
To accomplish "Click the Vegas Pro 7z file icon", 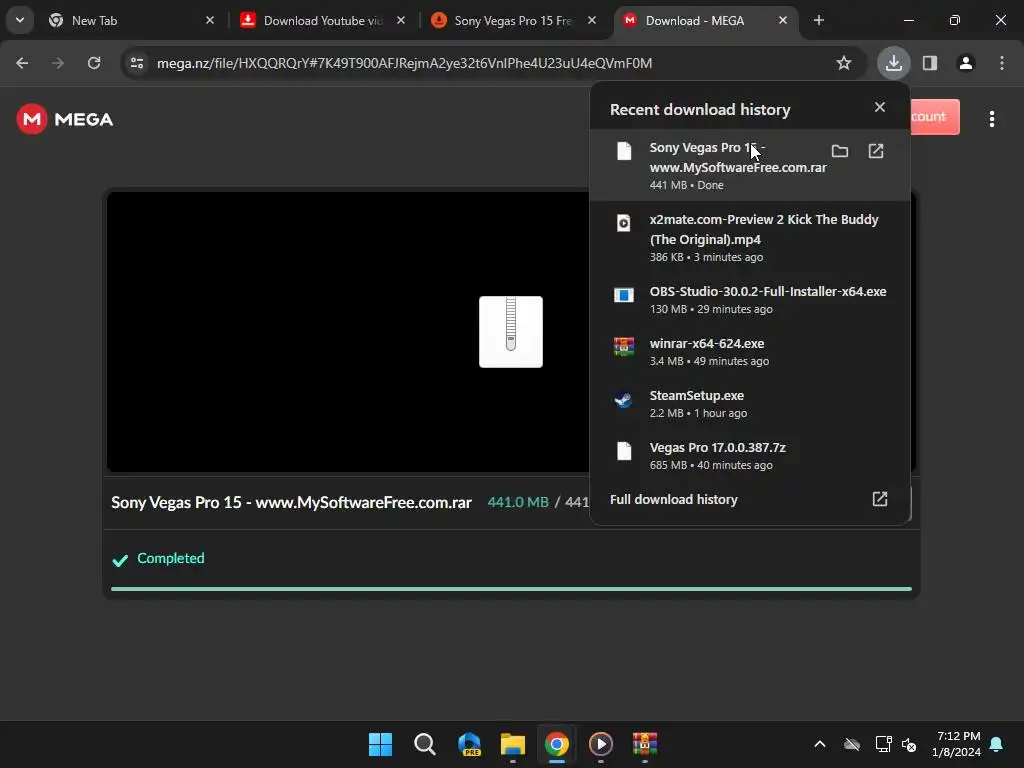I will (624, 451).
